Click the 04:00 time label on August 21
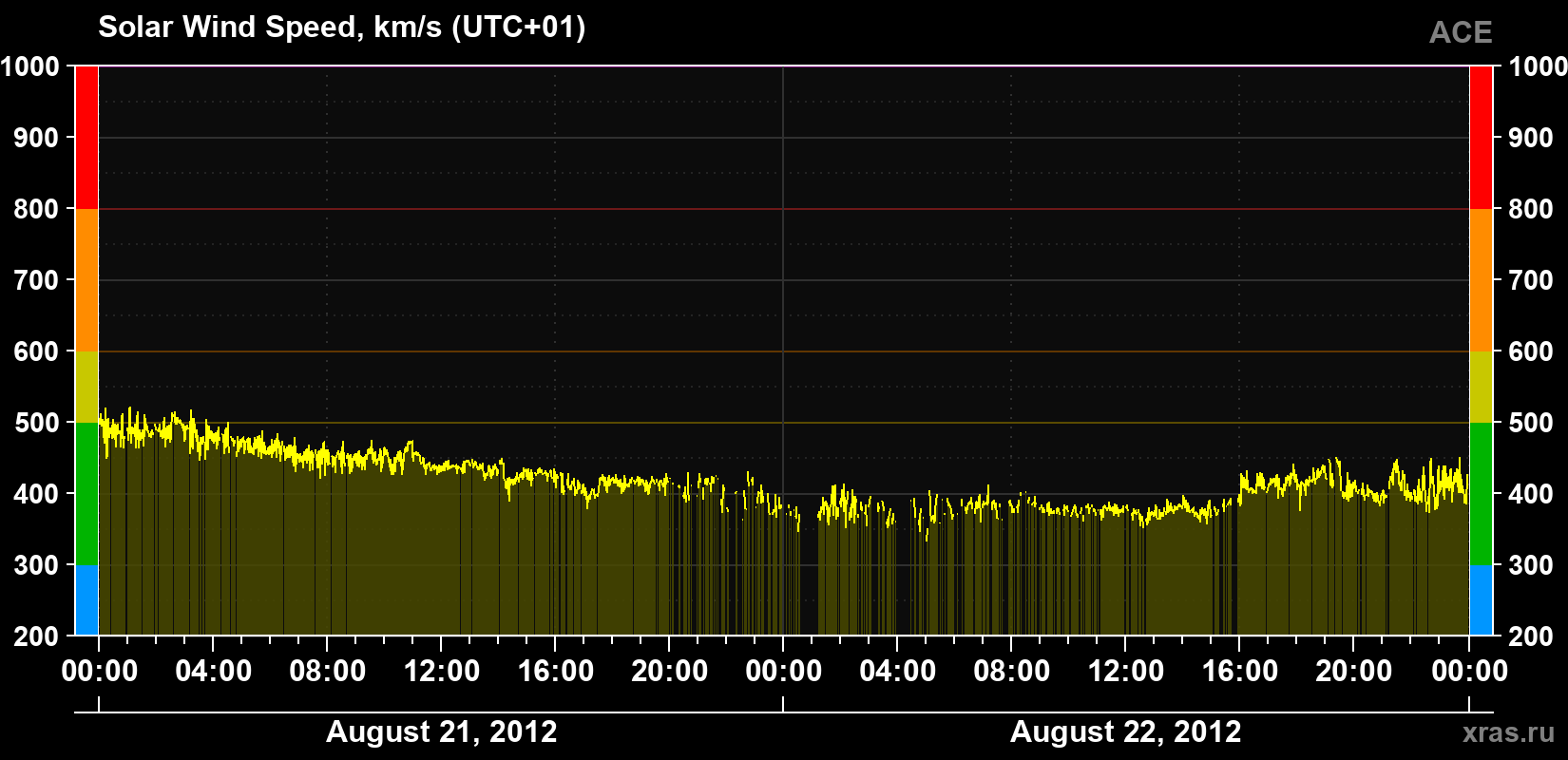Screen dimensions: 1568x760 click(x=214, y=671)
